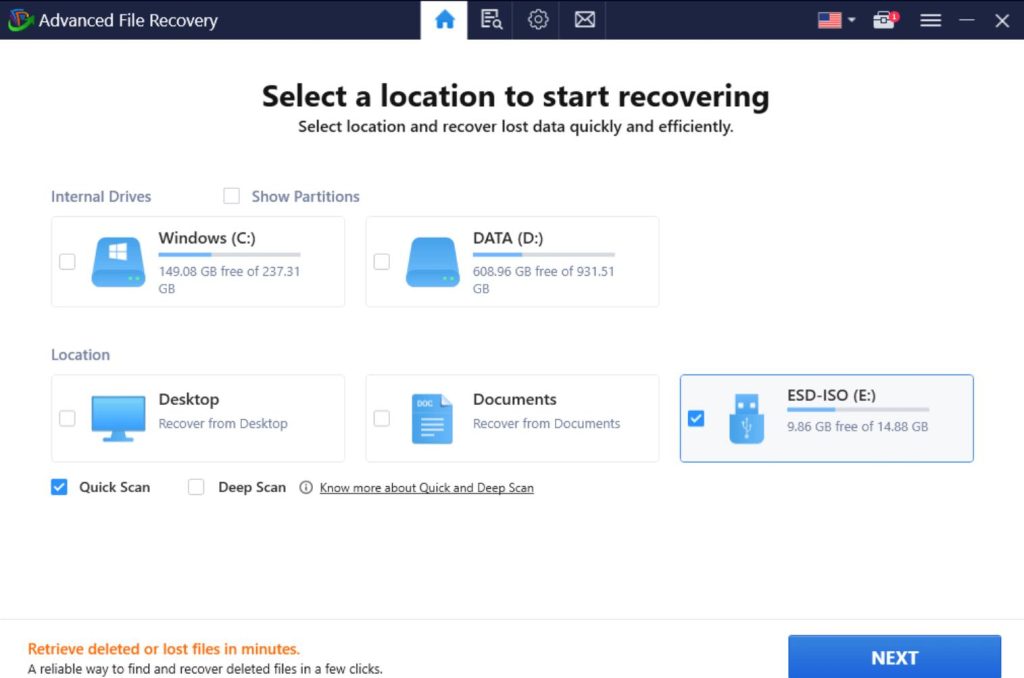Minimize the Advanced File Recovery window
Image resolution: width=1024 pixels, height=678 pixels.
[x=967, y=20]
